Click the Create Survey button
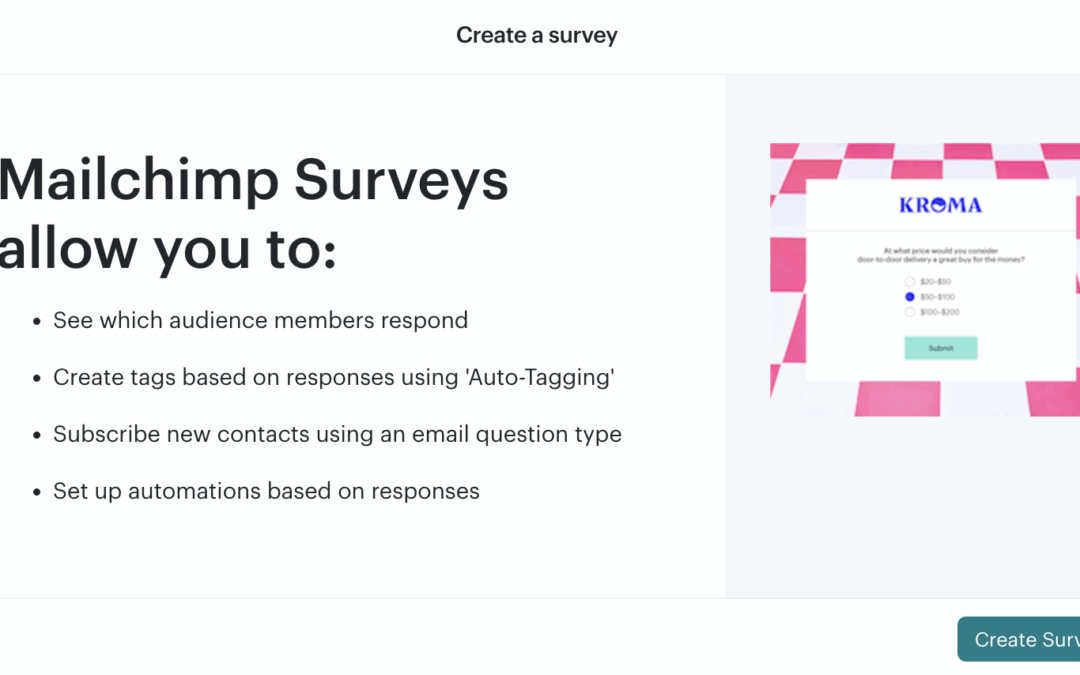This screenshot has width=1080, height=675. tap(1019, 639)
